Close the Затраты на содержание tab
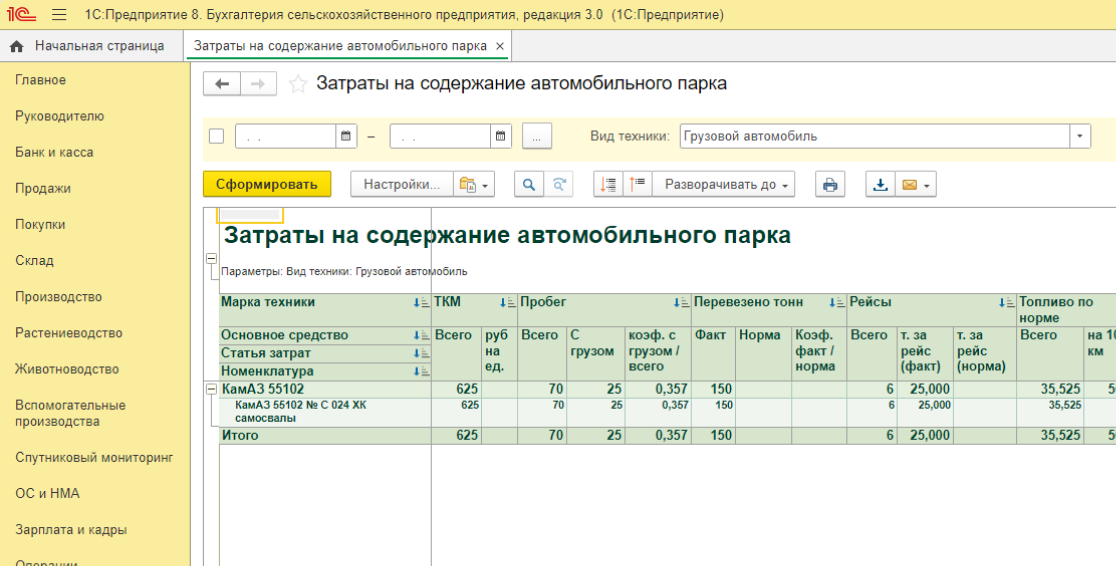 click(x=500, y=46)
